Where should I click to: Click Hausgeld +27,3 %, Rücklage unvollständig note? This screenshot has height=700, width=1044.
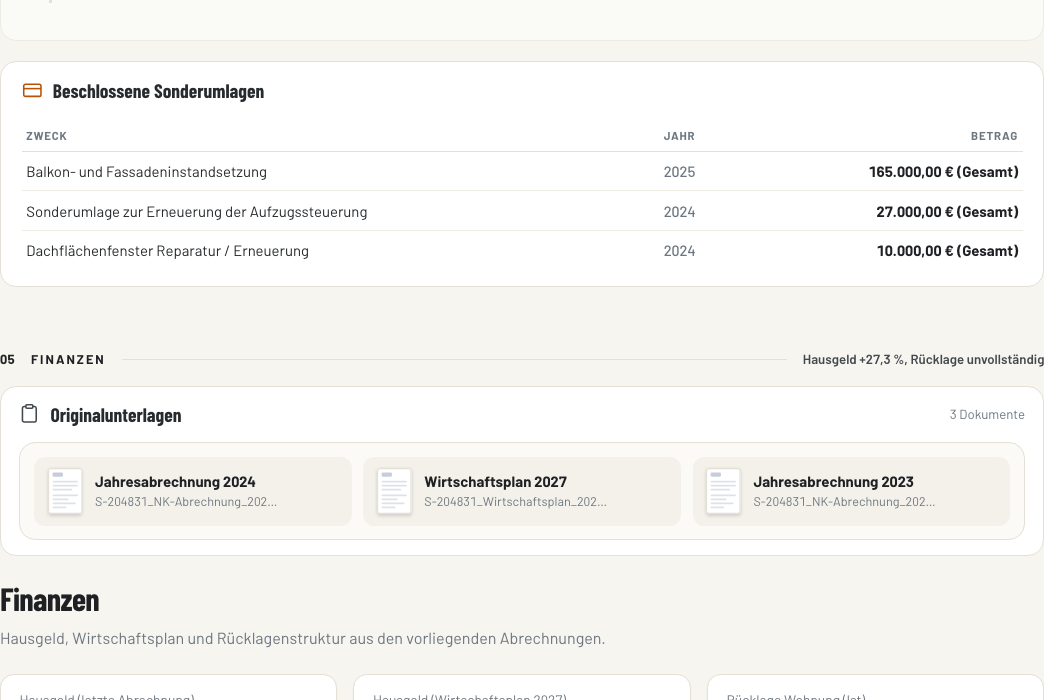coord(923,360)
